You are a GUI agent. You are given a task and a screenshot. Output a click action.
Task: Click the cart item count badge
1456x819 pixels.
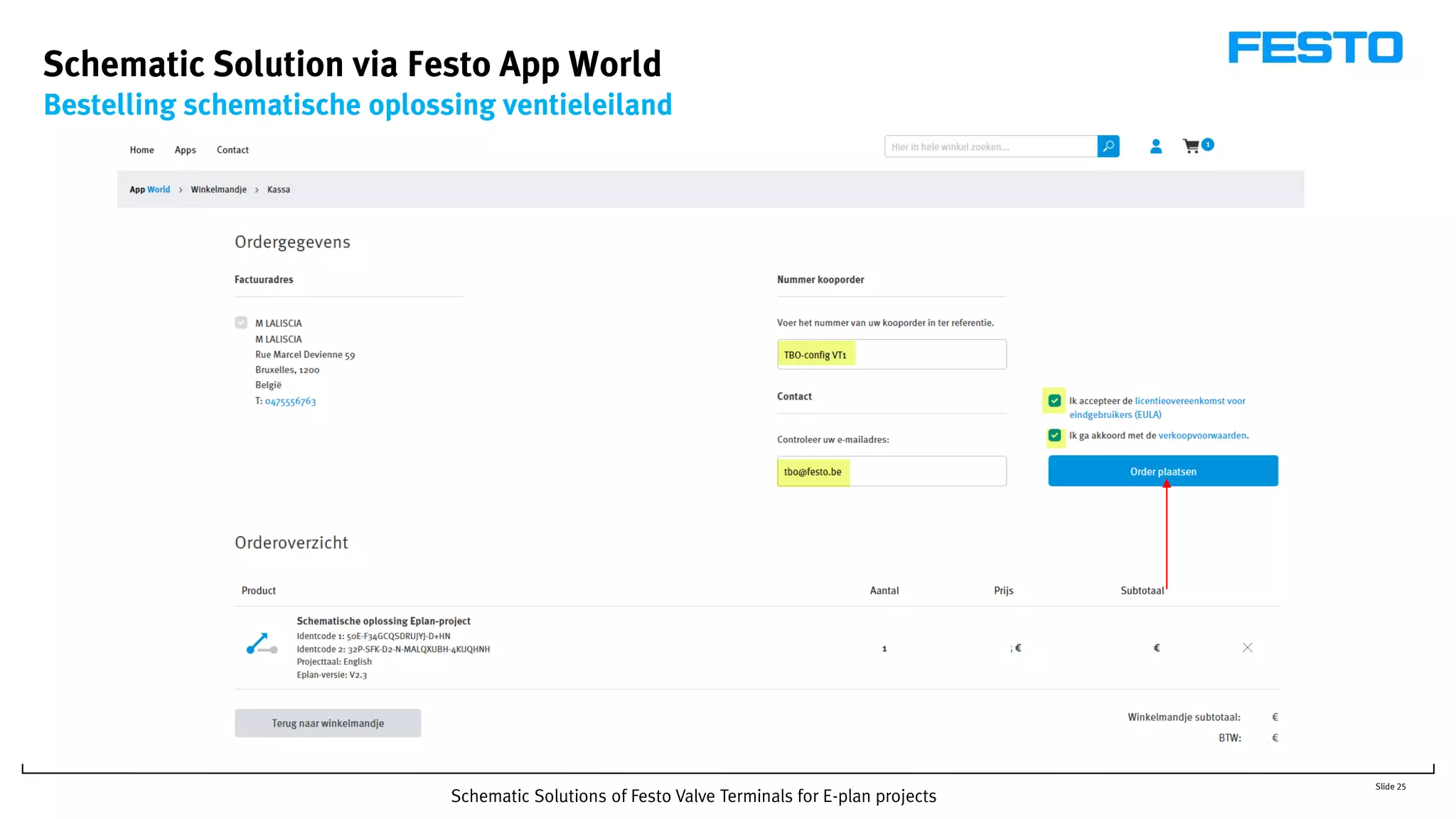pos(1208,144)
